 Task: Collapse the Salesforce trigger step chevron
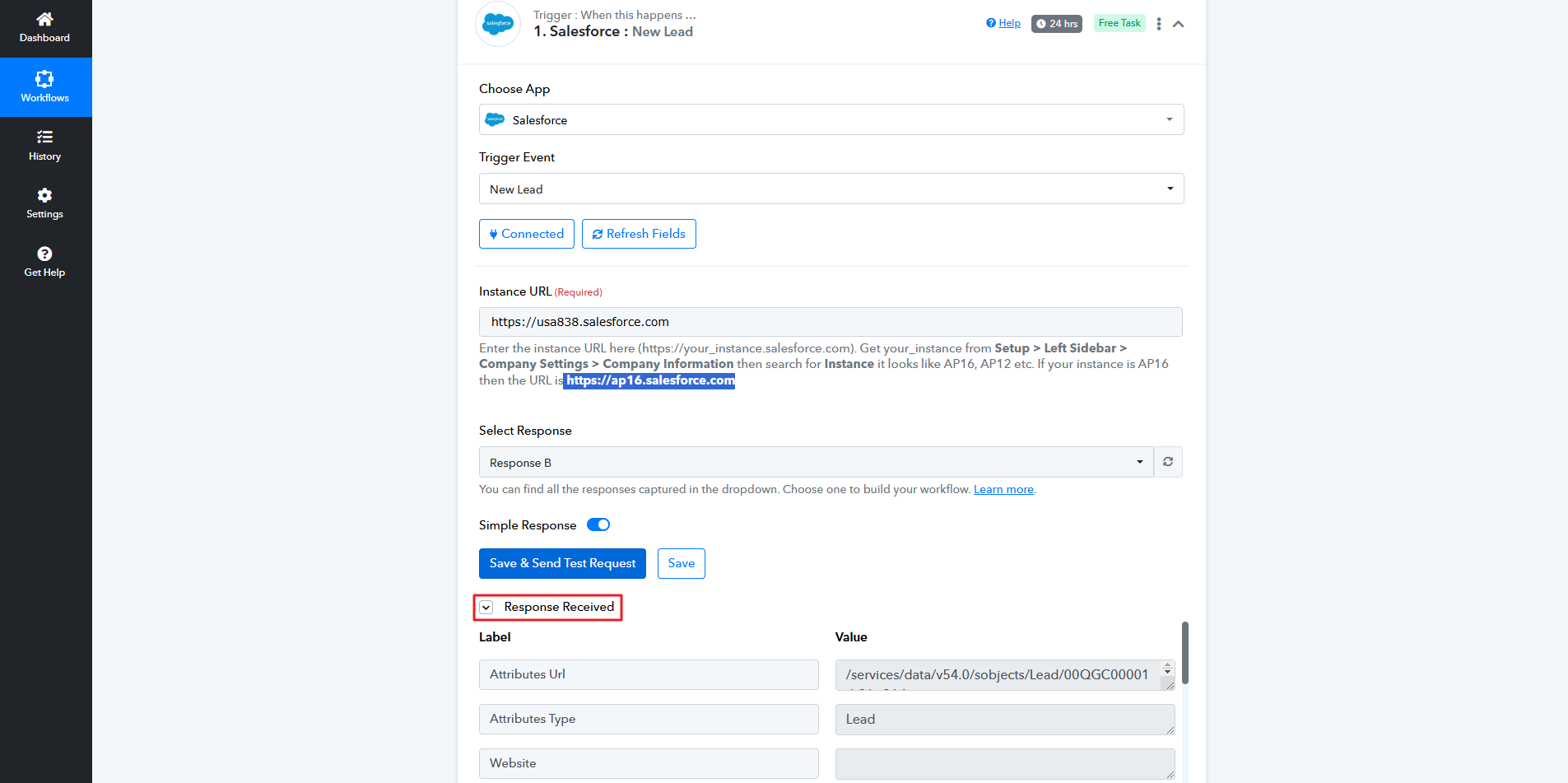tap(1179, 24)
